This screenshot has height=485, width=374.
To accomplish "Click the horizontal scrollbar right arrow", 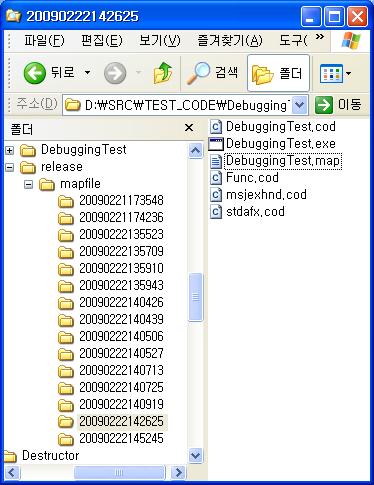I will pyautogui.click(x=179, y=472).
